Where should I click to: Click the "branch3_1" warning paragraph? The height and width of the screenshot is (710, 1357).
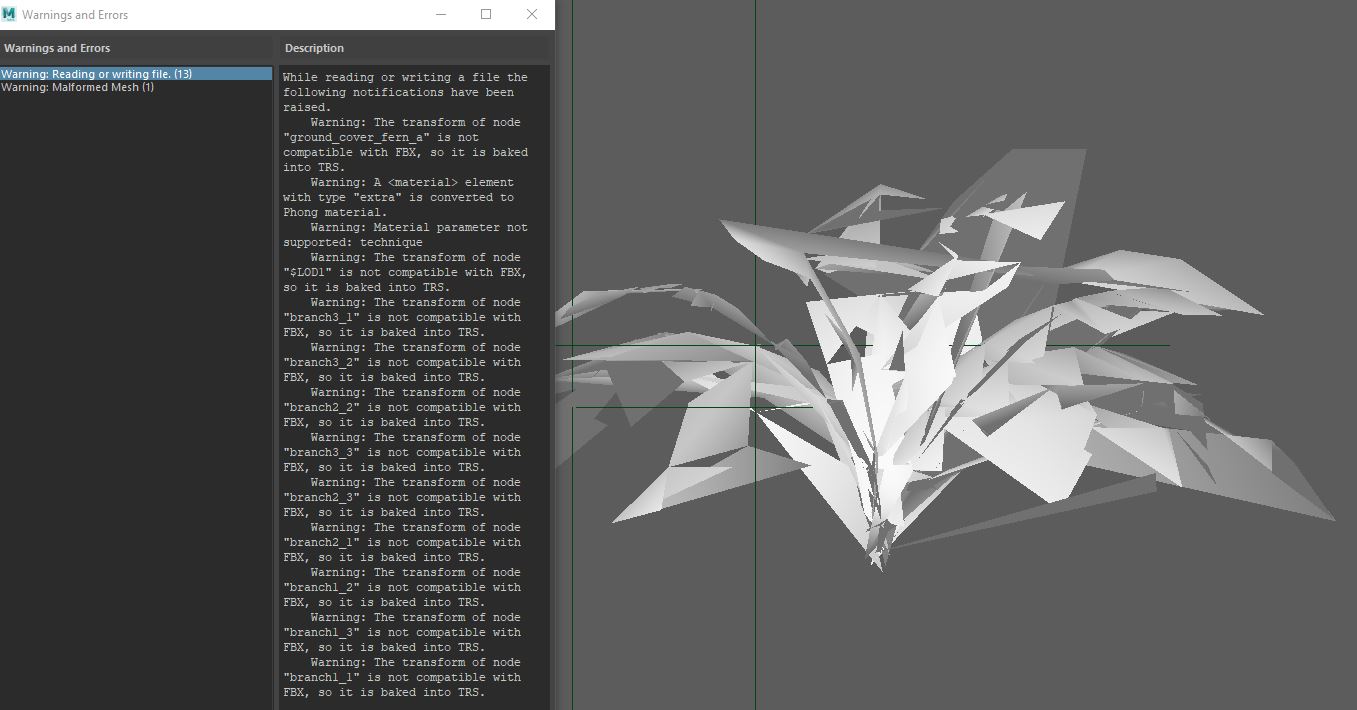pos(400,317)
